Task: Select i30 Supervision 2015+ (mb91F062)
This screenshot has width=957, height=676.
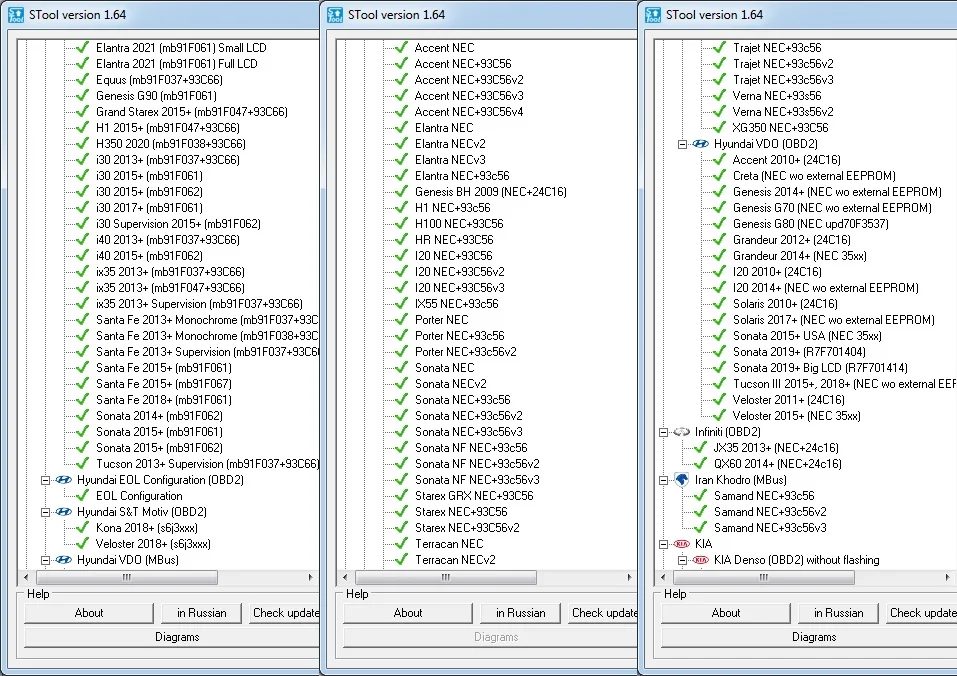Action: pos(178,224)
